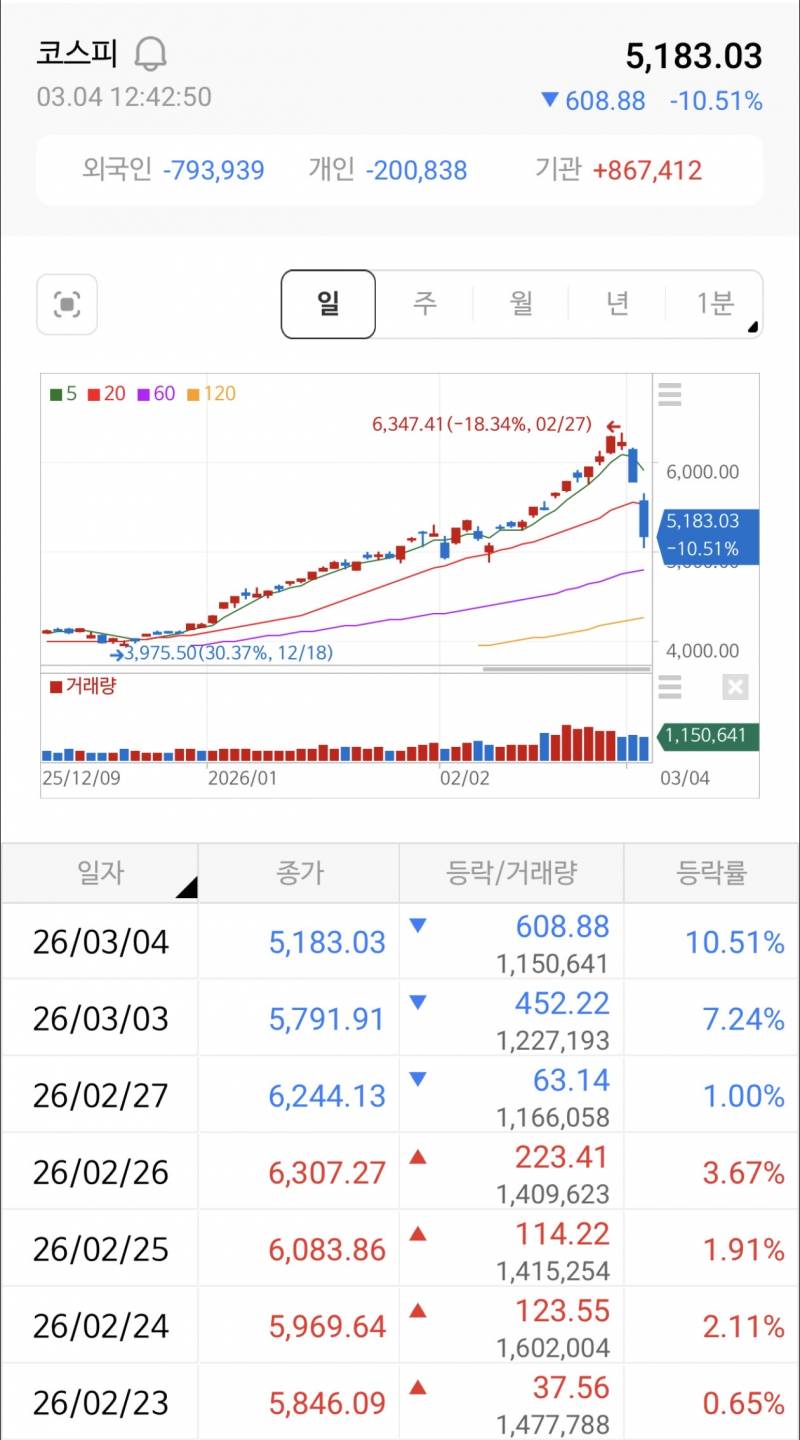Switch to the 주 weekly tab
Image resolution: width=800 pixels, height=1440 pixels.
(425, 304)
